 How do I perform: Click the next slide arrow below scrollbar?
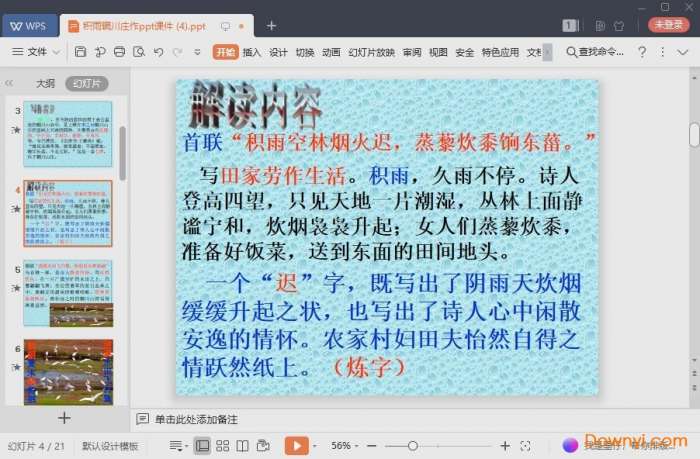tap(694, 387)
